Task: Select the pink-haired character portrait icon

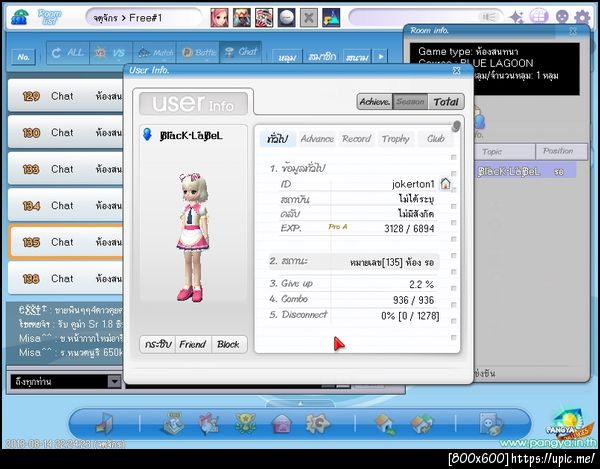Action: click(x=219, y=18)
